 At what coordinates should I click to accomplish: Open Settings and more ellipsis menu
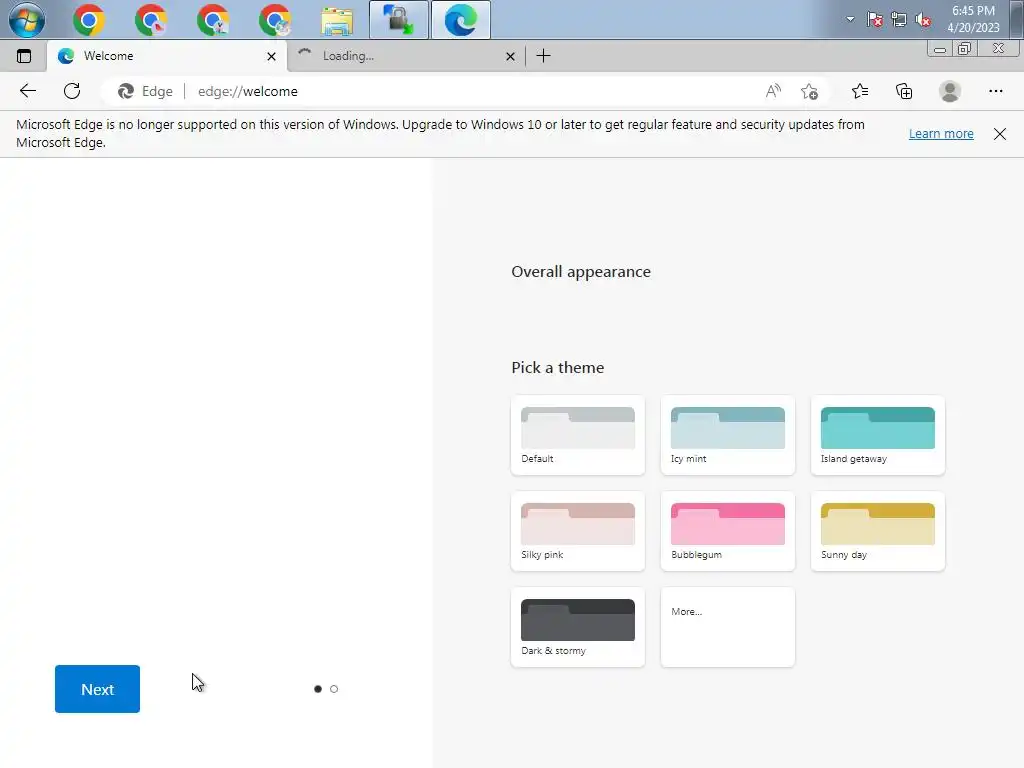tap(995, 91)
